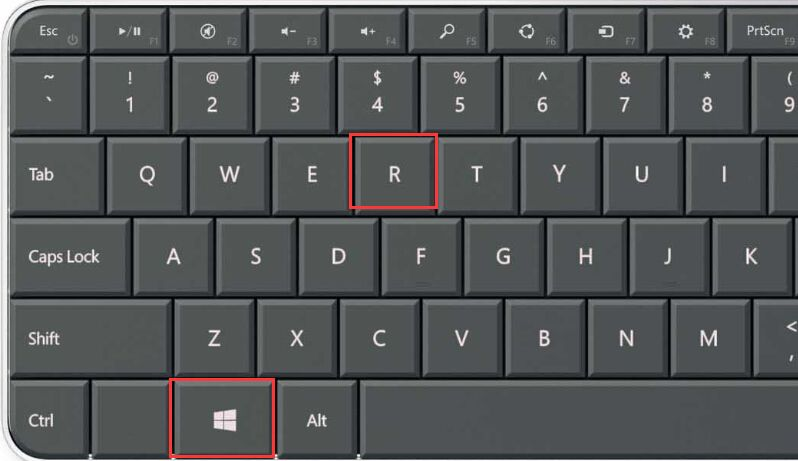Click the play/pause F1 key

tap(128, 31)
